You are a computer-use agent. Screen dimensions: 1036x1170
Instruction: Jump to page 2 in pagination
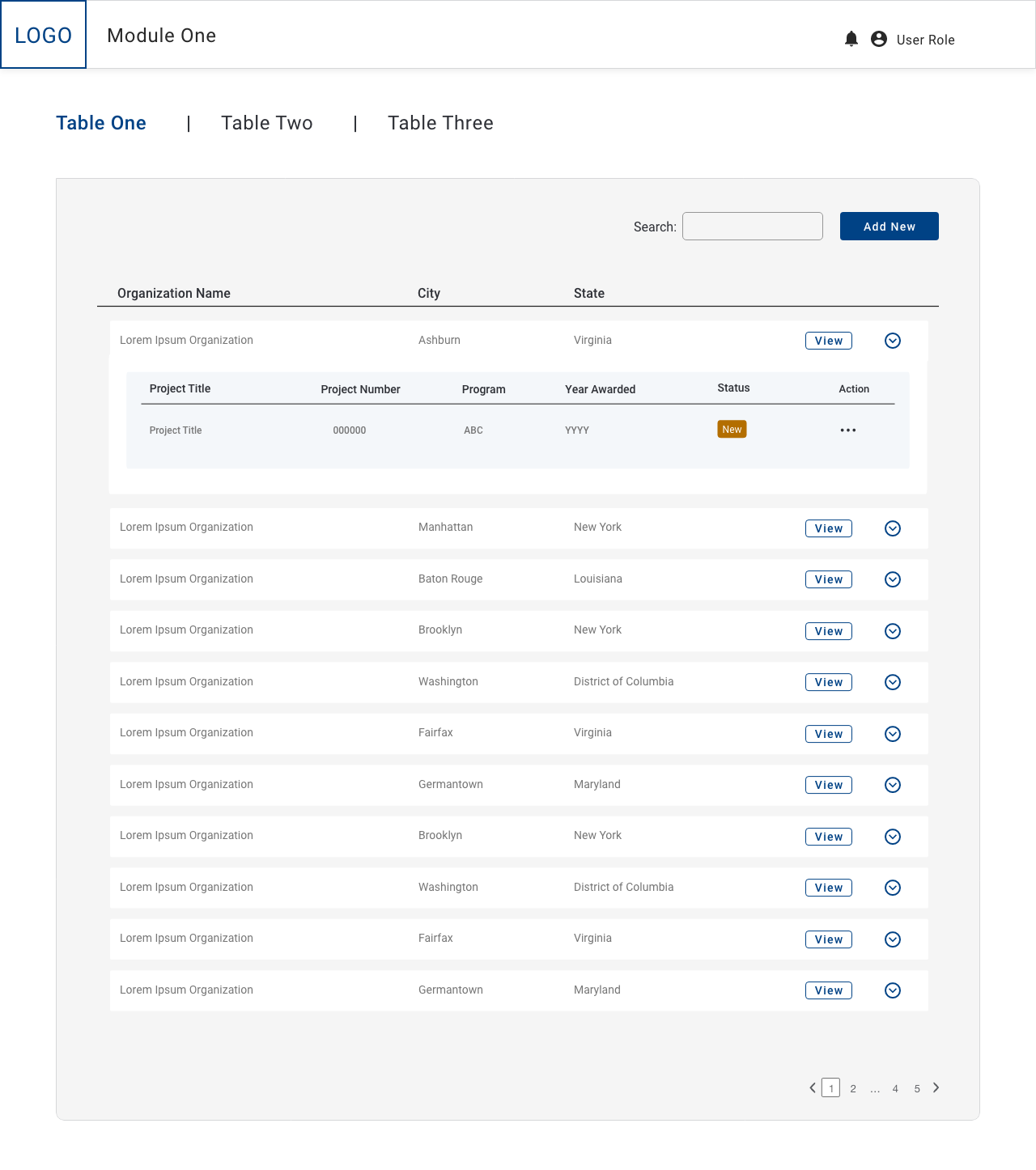(853, 1089)
